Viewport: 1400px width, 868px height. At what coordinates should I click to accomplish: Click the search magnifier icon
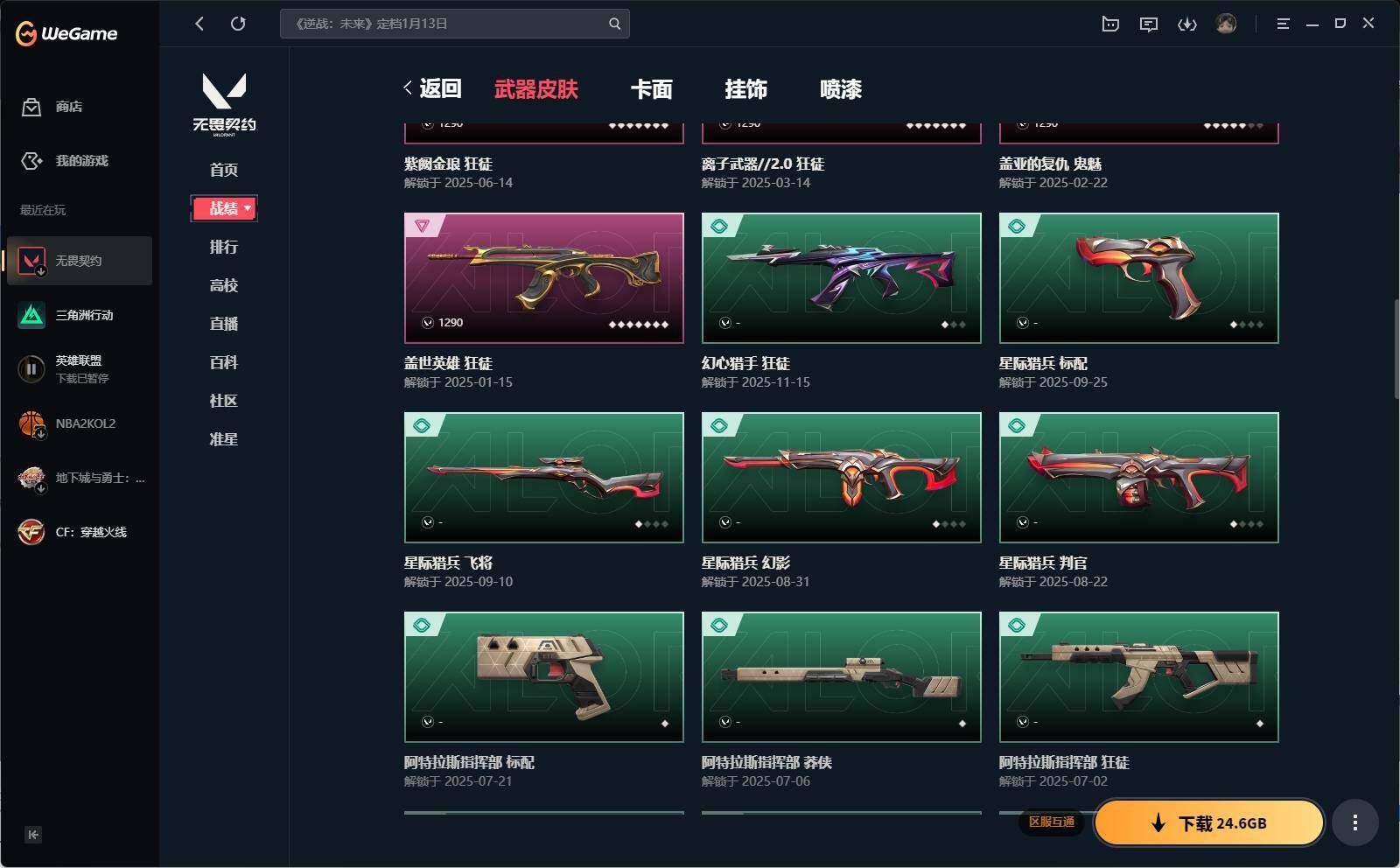coord(614,24)
